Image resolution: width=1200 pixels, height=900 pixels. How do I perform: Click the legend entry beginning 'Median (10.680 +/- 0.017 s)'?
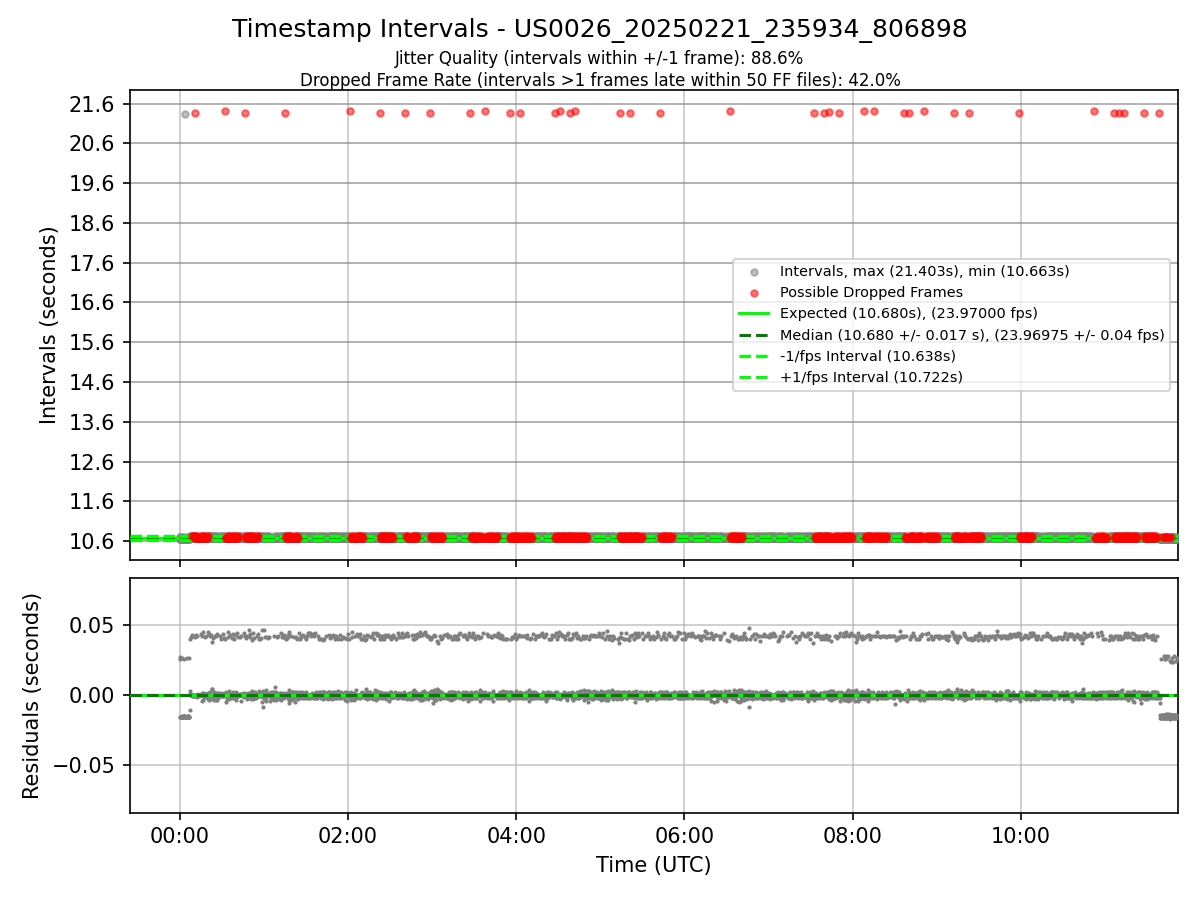(972, 335)
